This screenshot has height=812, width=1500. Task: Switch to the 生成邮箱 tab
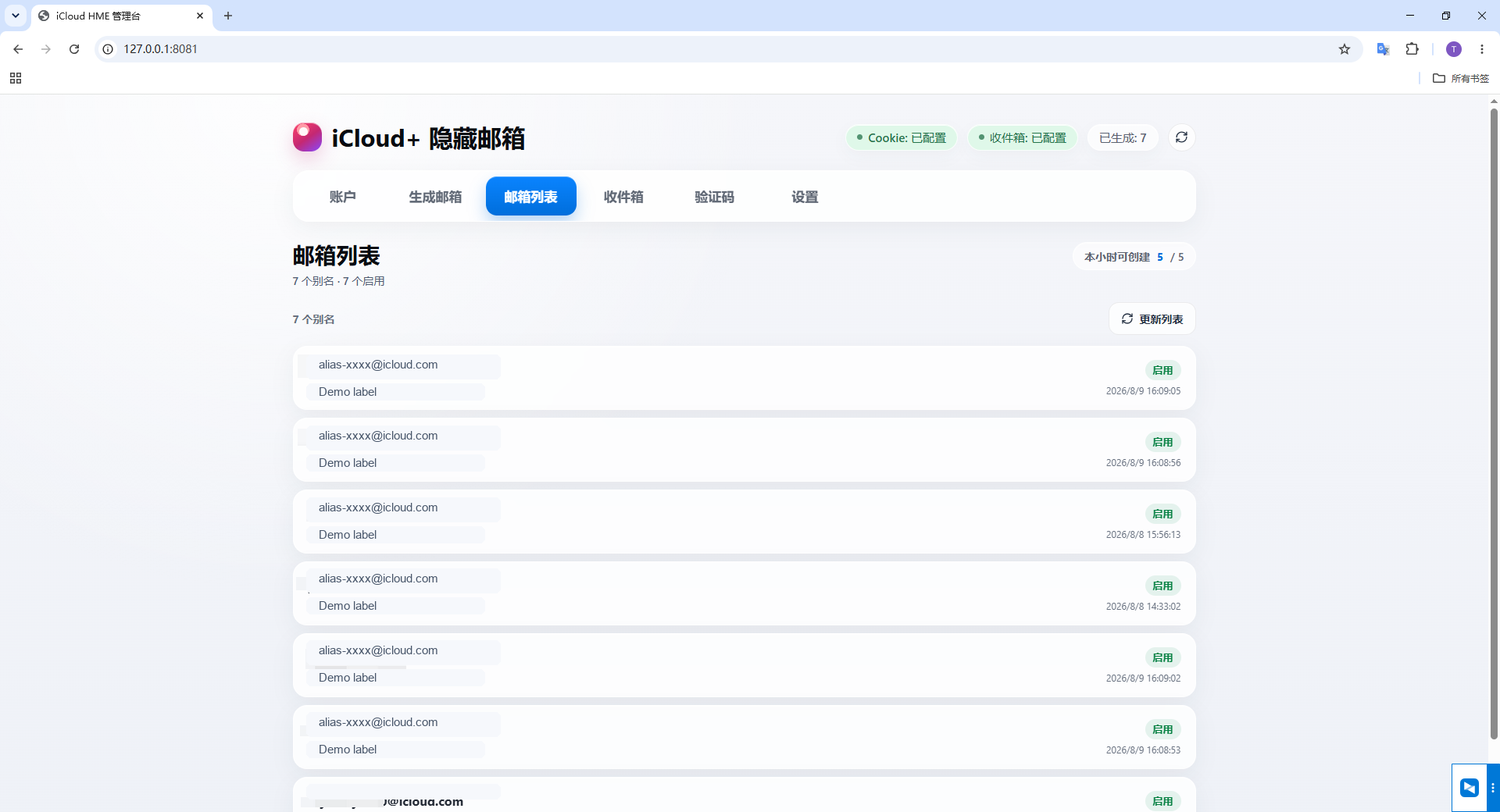tap(435, 197)
